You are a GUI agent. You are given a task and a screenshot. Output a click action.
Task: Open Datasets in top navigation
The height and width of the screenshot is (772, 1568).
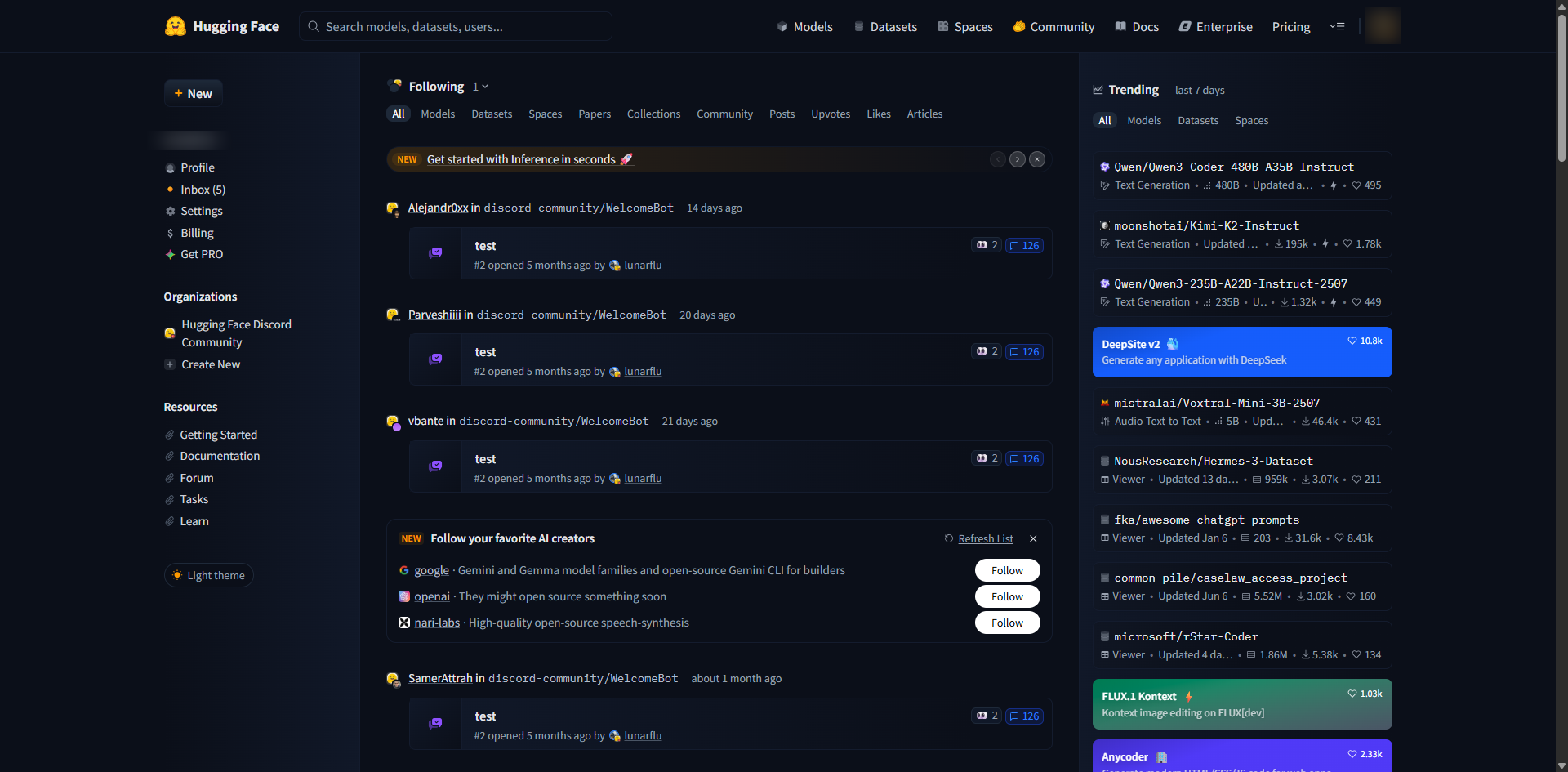coord(885,27)
